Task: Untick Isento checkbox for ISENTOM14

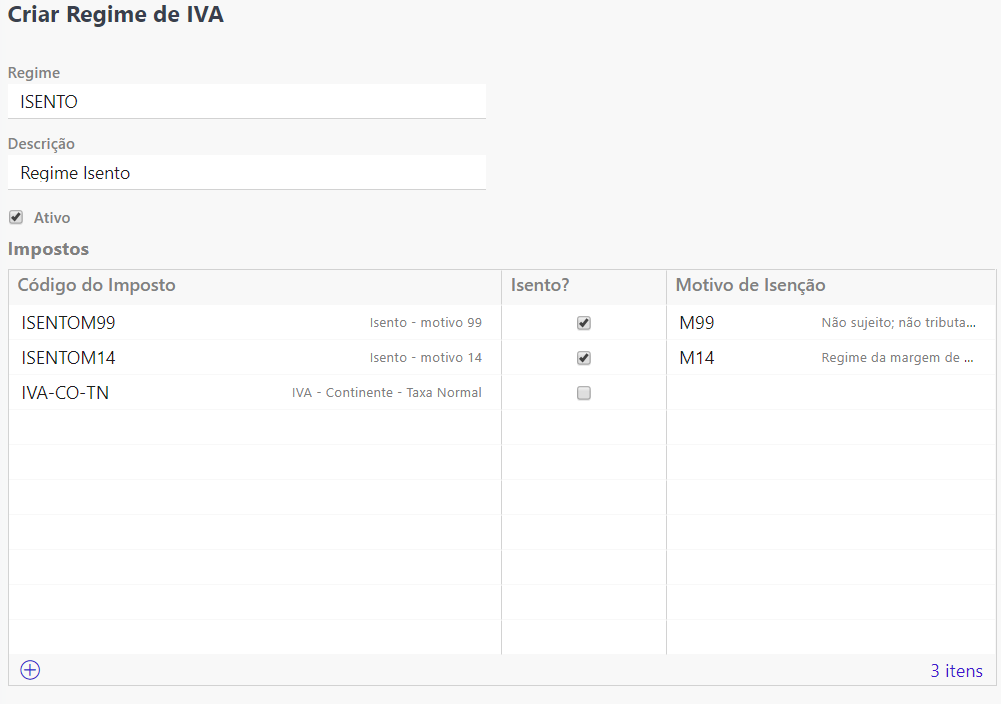Action: pyautogui.click(x=584, y=358)
